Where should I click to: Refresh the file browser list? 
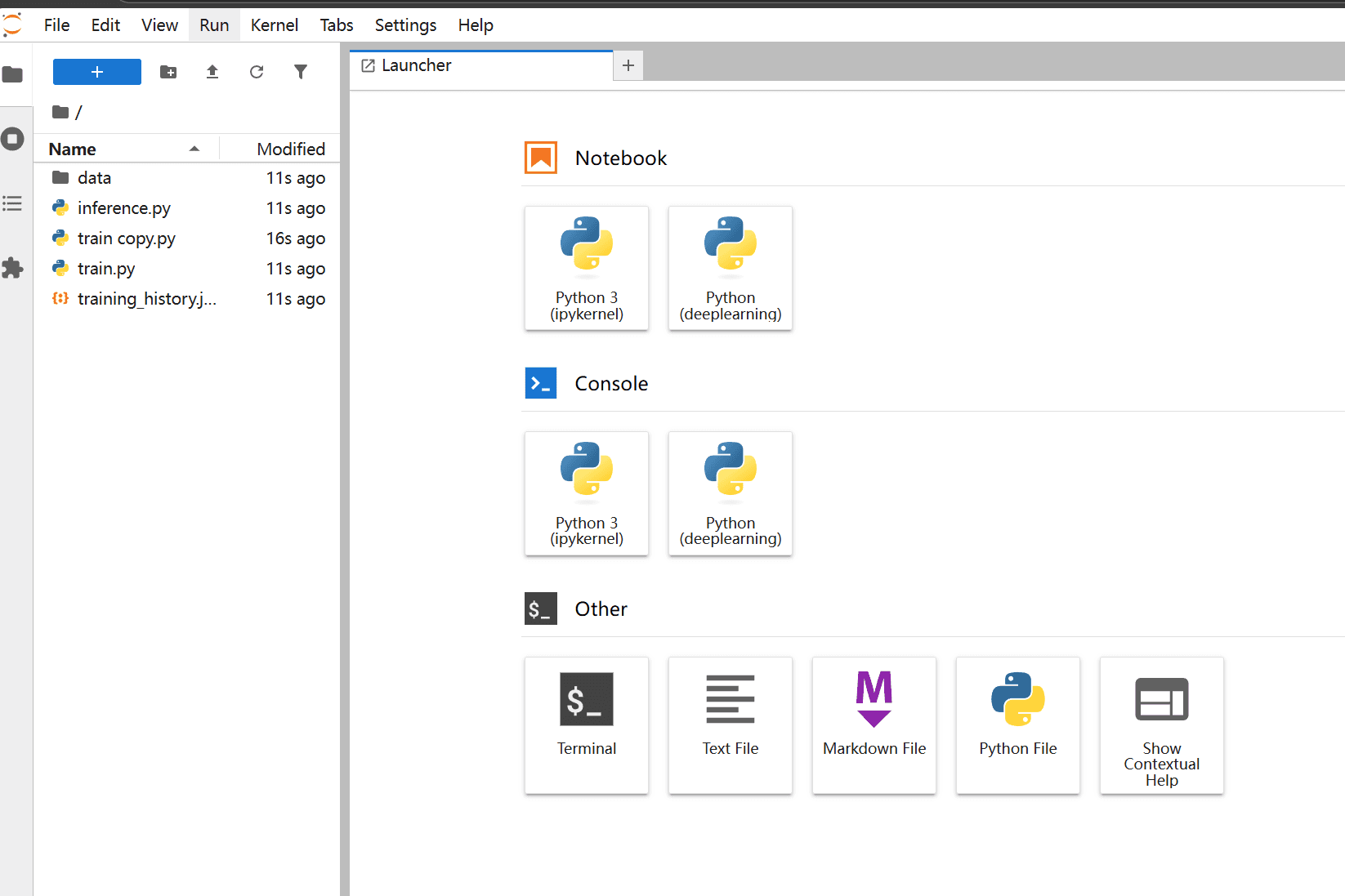coord(257,72)
